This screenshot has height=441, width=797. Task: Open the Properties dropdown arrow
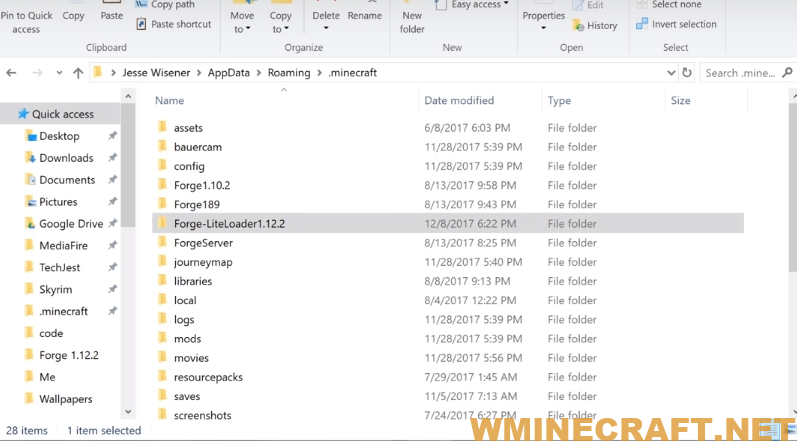click(x=543, y=28)
